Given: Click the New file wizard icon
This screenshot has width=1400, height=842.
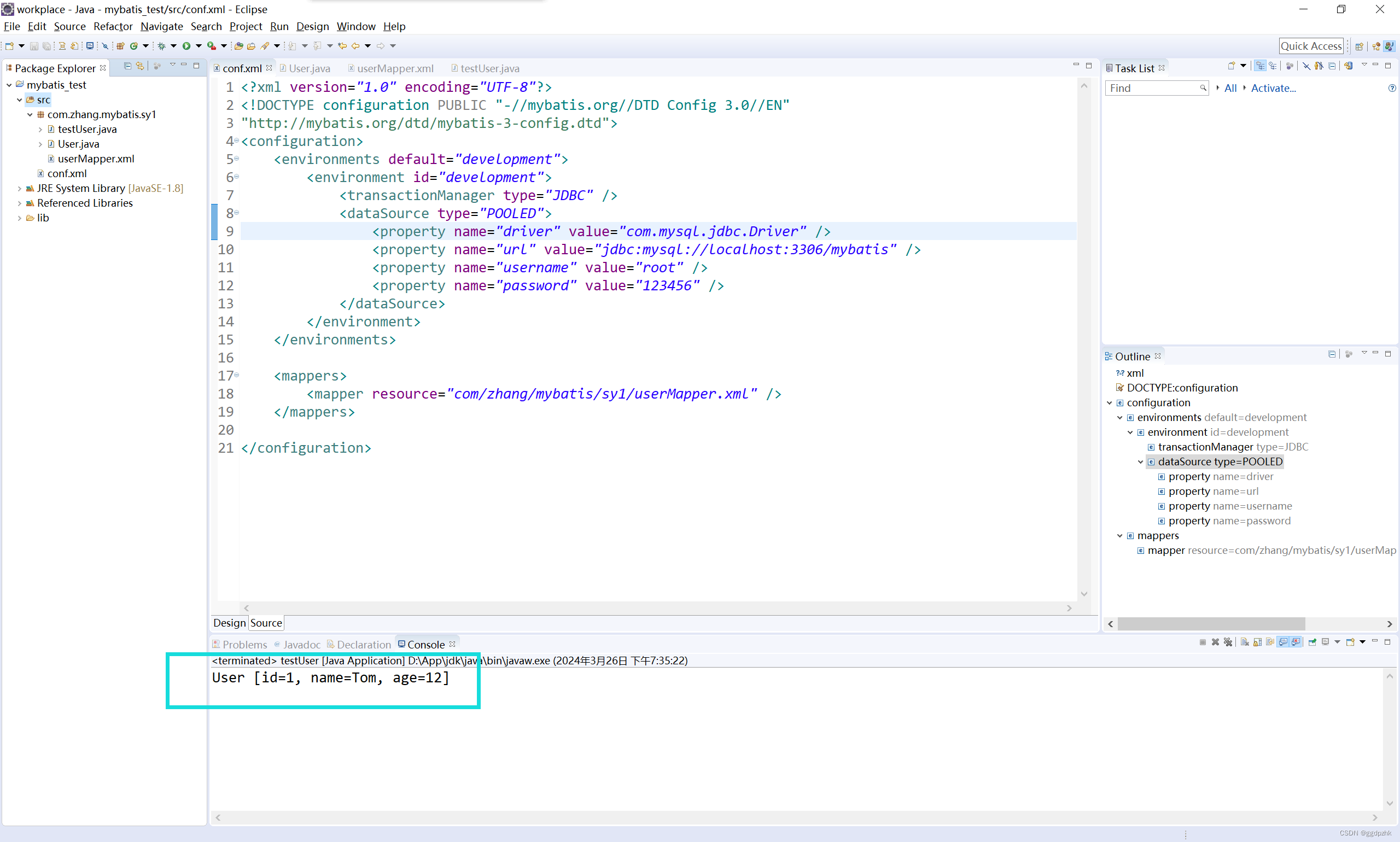Looking at the screenshot, I should coord(9,46).
